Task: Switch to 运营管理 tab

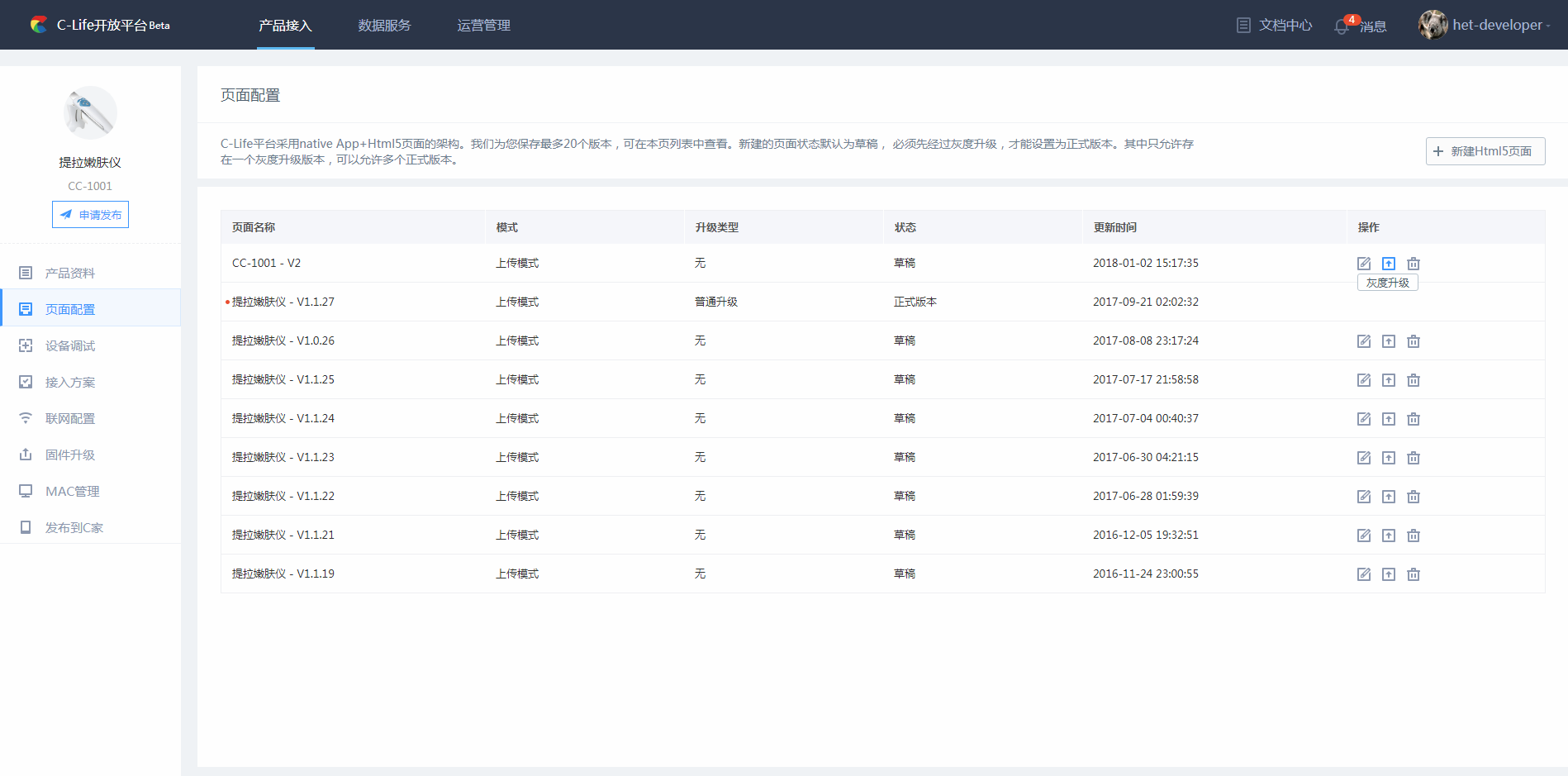Action: coord(483,26)
